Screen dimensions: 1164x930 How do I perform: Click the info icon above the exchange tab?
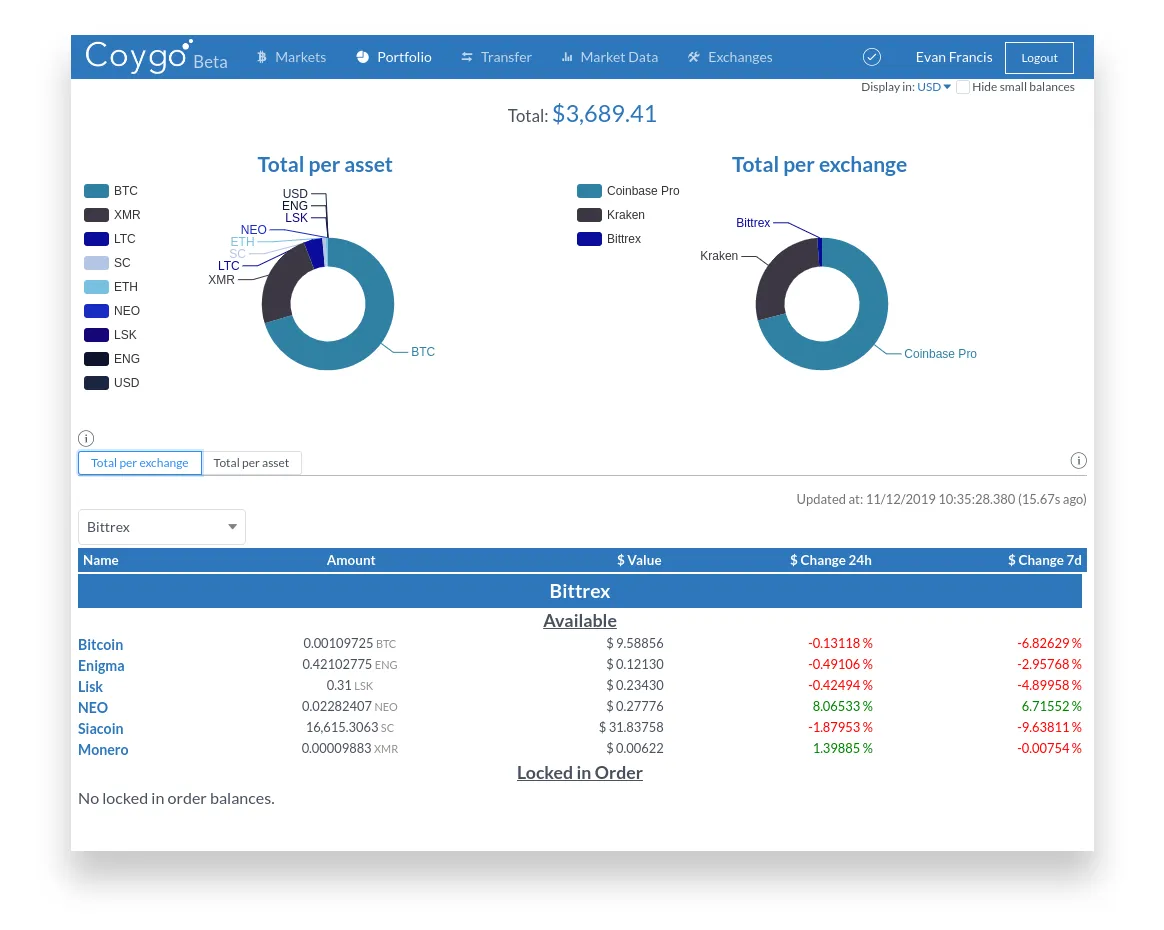86,438
